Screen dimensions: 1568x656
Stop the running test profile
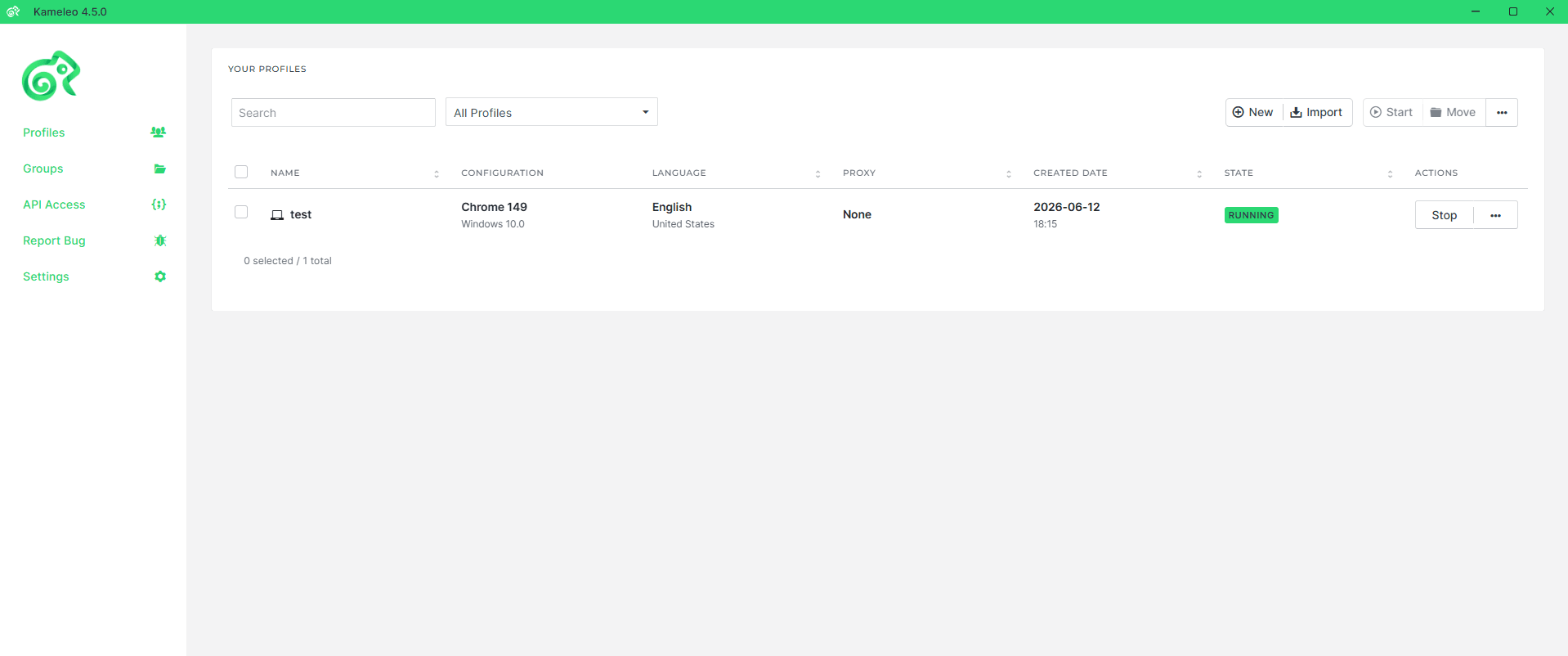1444,215
